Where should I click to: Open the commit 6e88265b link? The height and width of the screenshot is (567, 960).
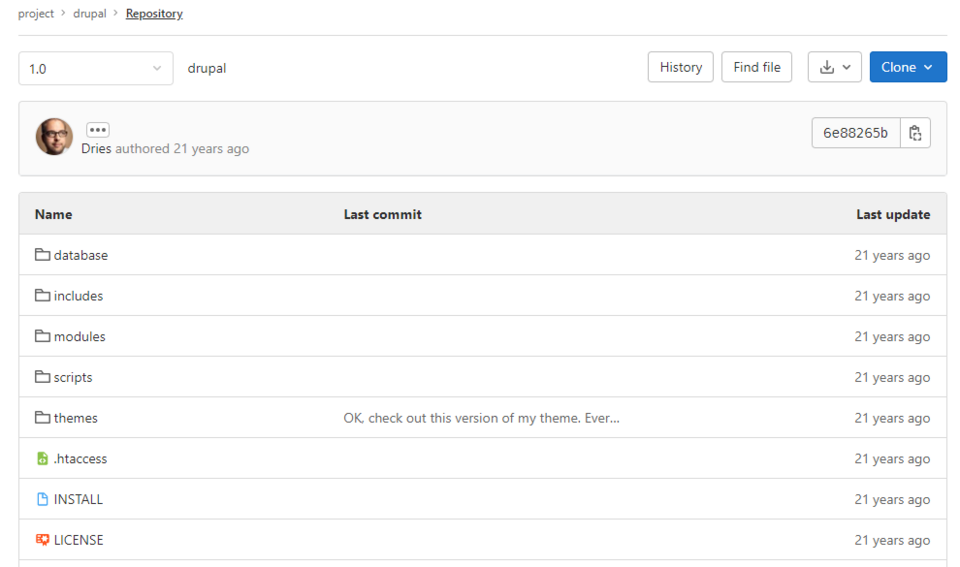[x=855, y=133]
